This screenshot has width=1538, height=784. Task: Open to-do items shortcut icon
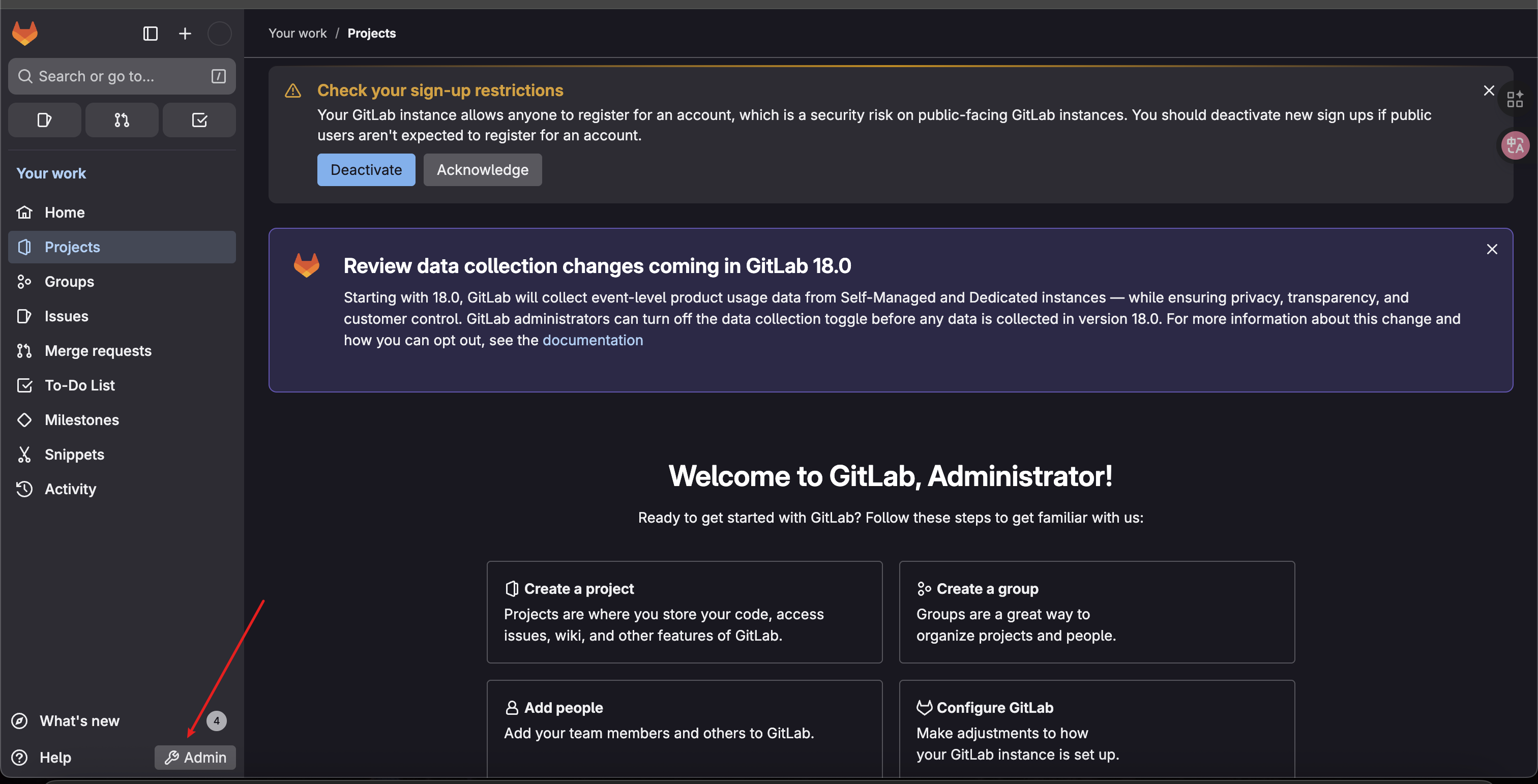pos(199,120)
